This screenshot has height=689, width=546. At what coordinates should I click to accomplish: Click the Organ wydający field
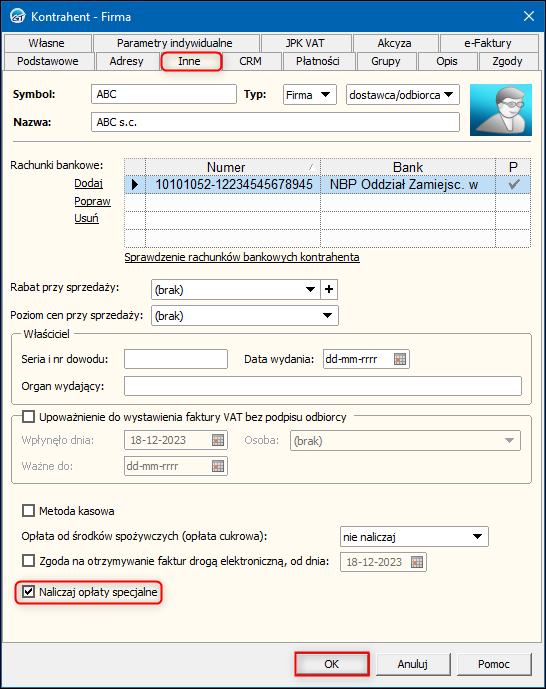pyautogui.click(x=323, y=386)
